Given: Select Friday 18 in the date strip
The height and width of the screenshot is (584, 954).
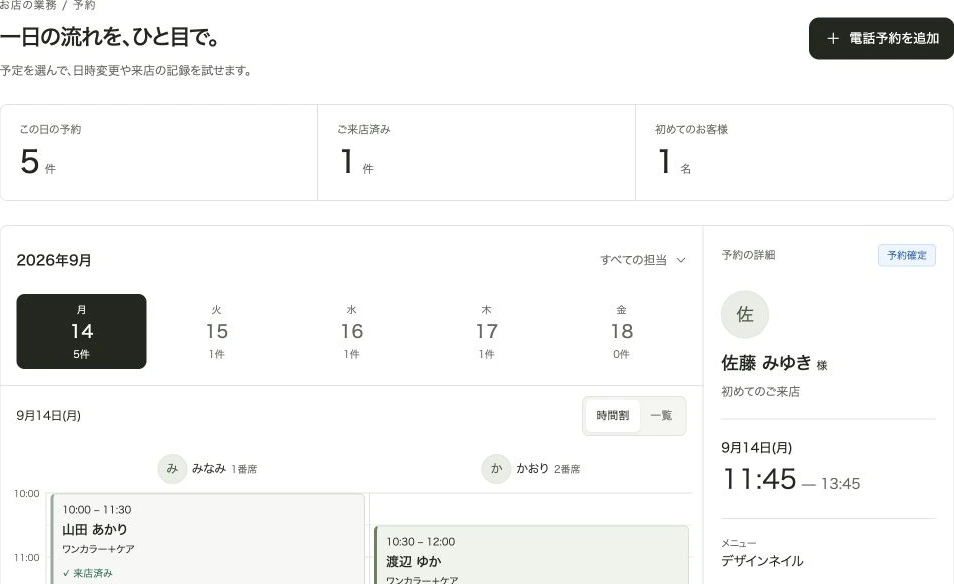Looking at the screenshot, I should [x=622, y=332].
